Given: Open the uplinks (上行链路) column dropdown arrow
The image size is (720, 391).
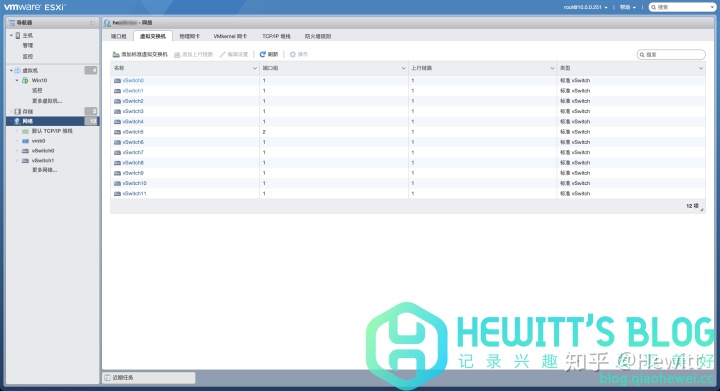Looking at the screenshot, I should 552,68.
